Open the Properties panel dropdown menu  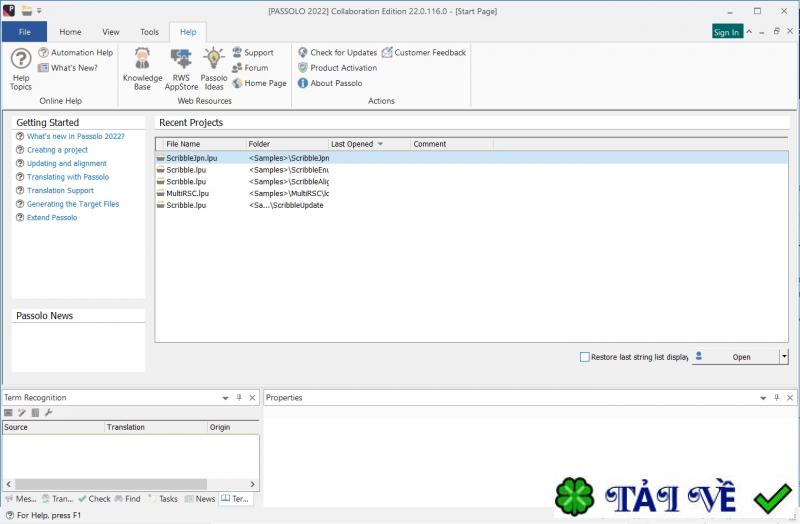(763, 398)
